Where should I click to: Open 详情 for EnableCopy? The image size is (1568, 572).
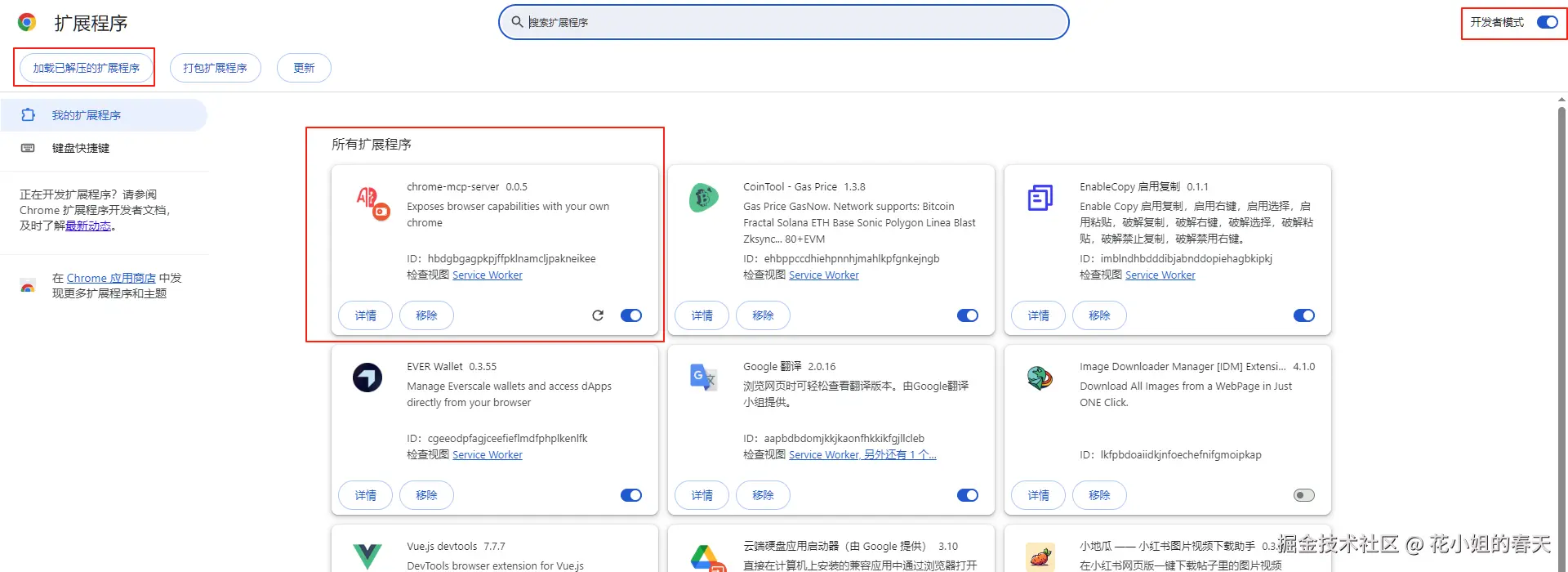[x=1039, y=315]
